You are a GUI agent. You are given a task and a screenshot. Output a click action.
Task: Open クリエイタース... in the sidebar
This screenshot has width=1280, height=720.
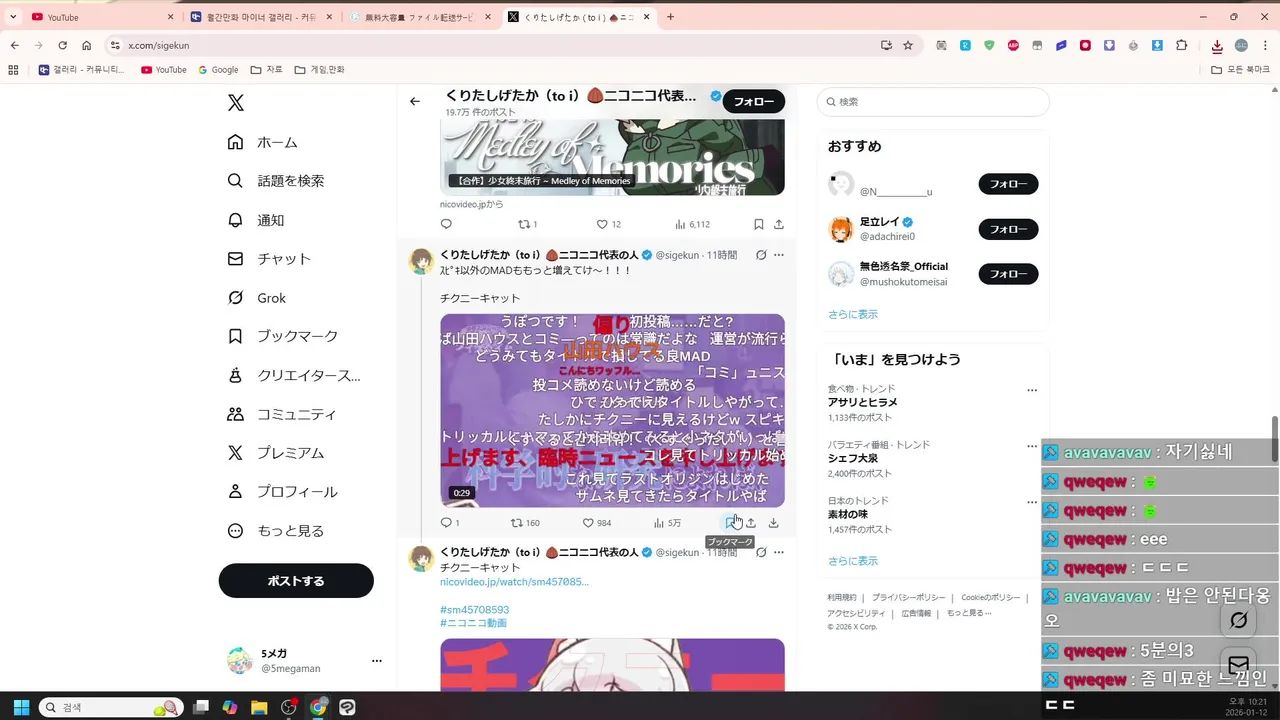tap(294, 375)
